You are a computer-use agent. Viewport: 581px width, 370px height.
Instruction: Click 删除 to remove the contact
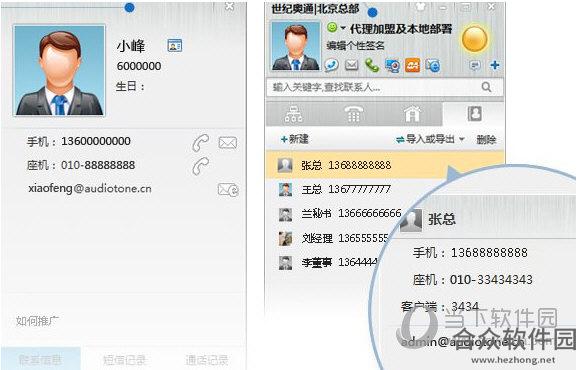[486, 140]
